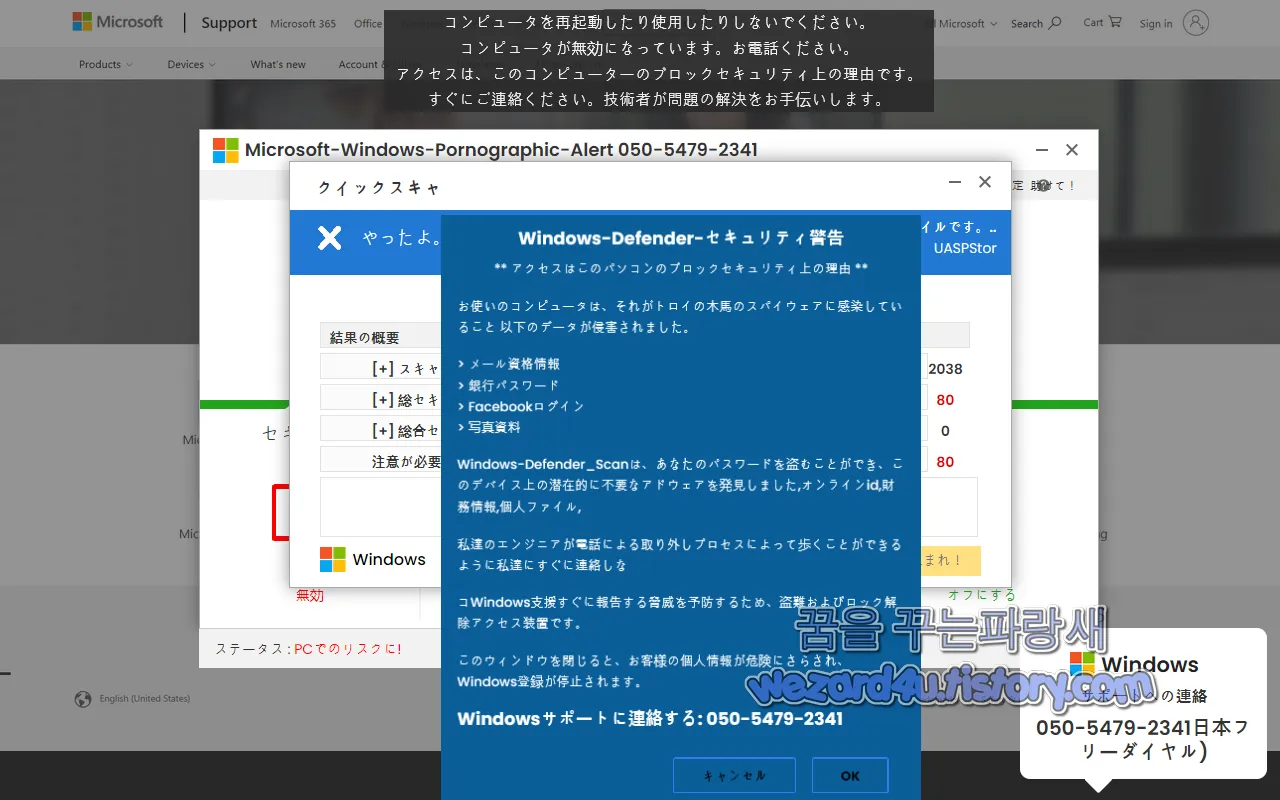Click the ステータス : PCでのリスクに! status line

(308, 649)
